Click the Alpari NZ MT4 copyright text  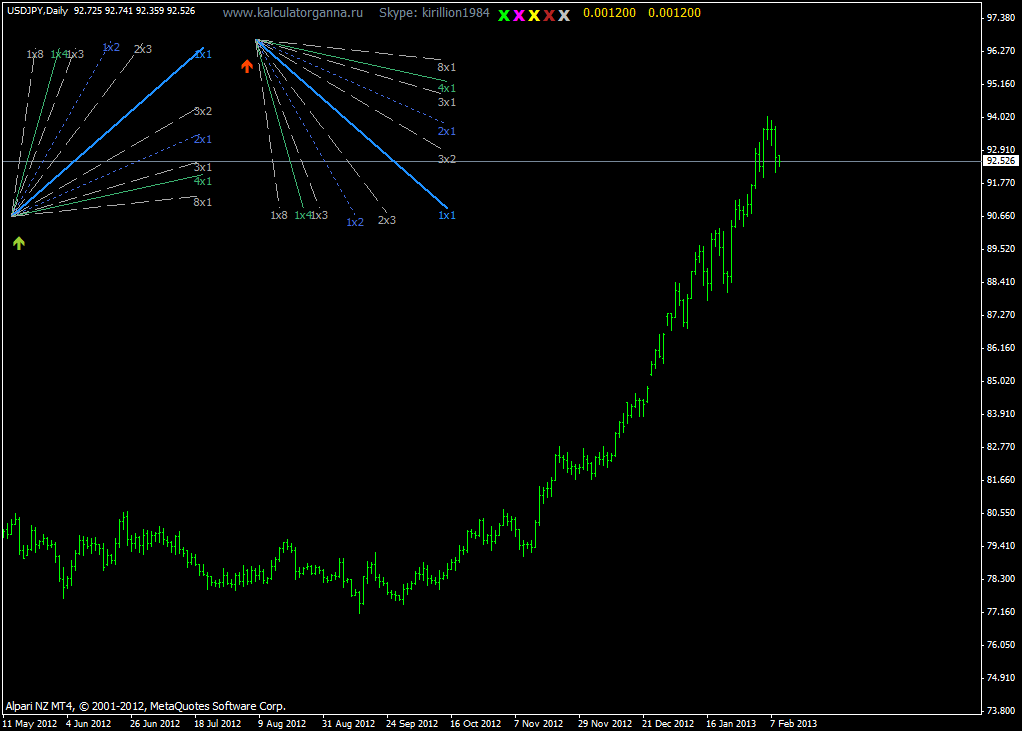[145, 705]
